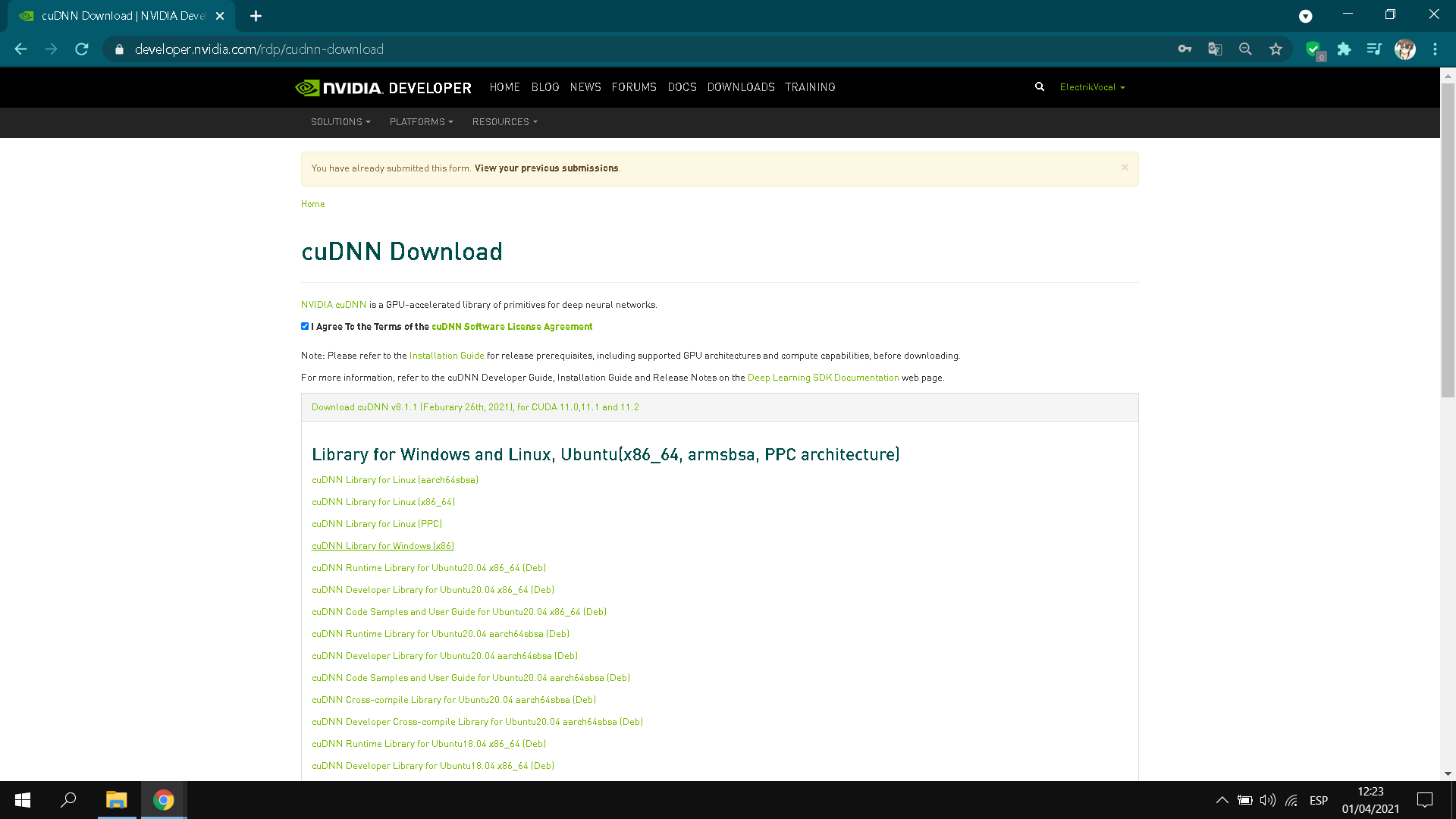The height and width of the screenshot is (819, 1456).
Task: Click the green shield extension icon
Action: click(x=1314, y=49)
